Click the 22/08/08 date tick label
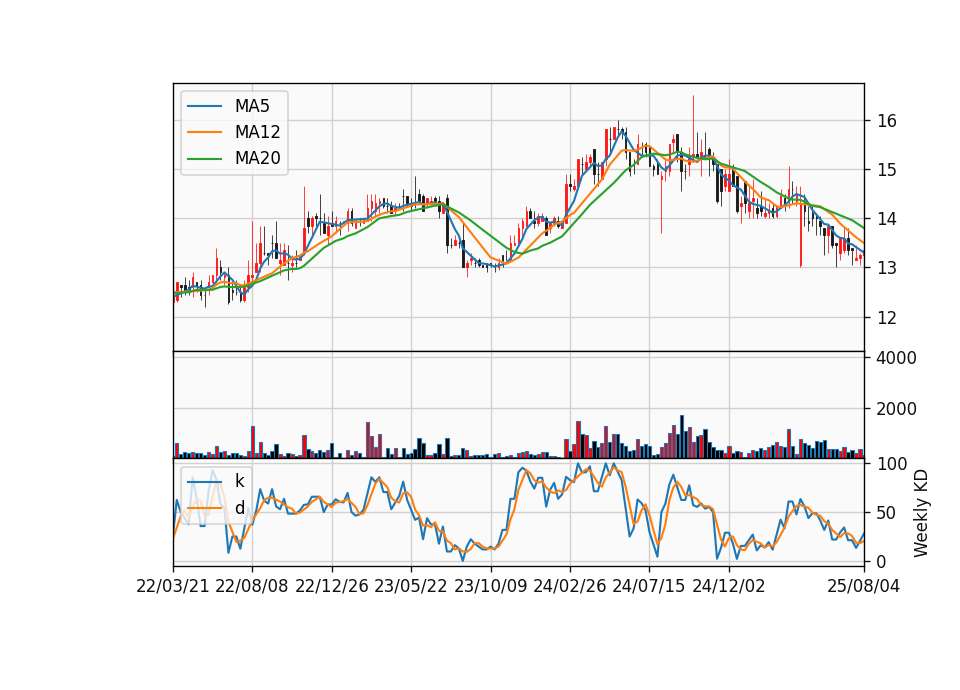This screenshot has height=690, width=960. (x=252, y=586)
